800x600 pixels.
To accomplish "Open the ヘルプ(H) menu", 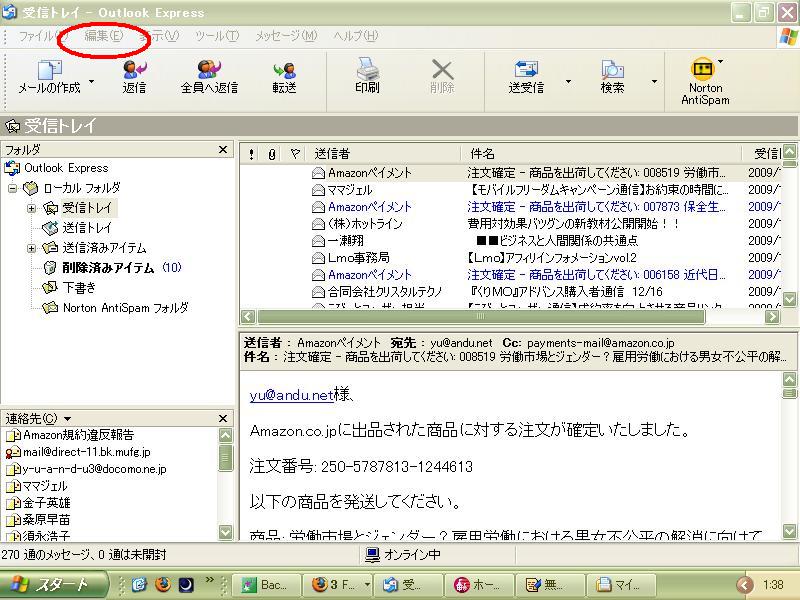I will (x=356, y=36).
